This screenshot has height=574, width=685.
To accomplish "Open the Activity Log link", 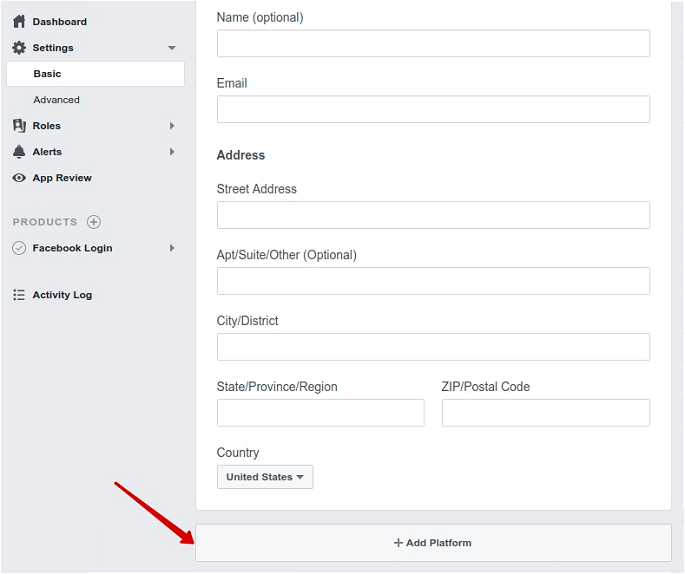I will point(62,295).
